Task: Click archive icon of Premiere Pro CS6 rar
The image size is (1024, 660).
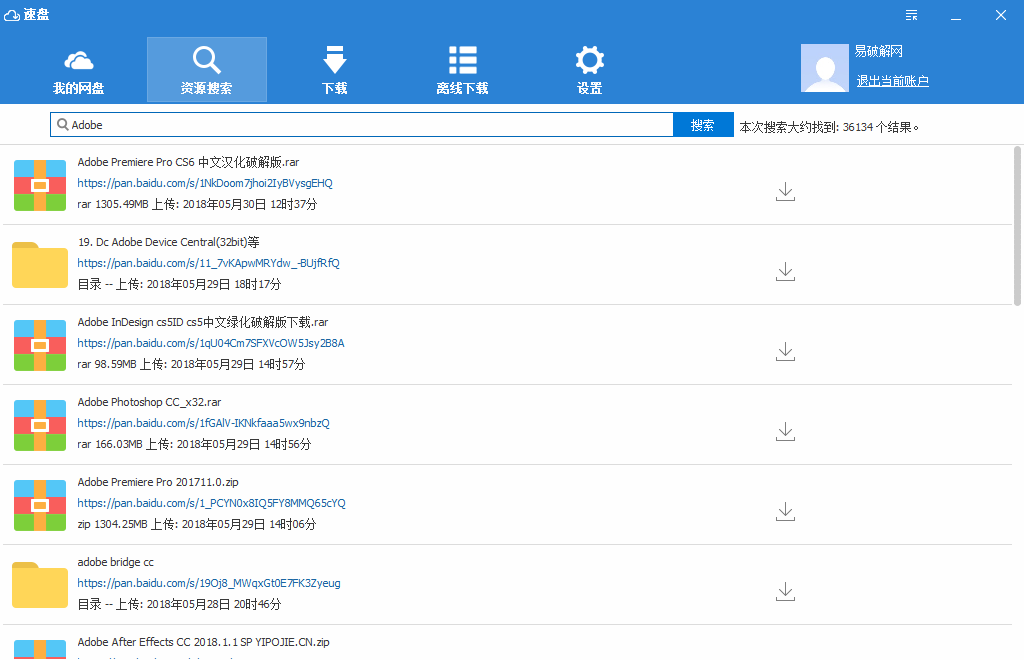Action: 40,185
